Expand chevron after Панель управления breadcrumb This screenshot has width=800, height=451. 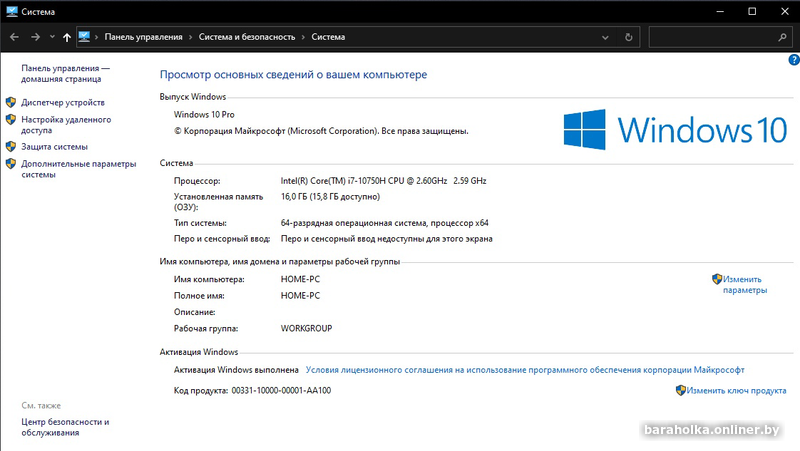(x=190, y=37)
